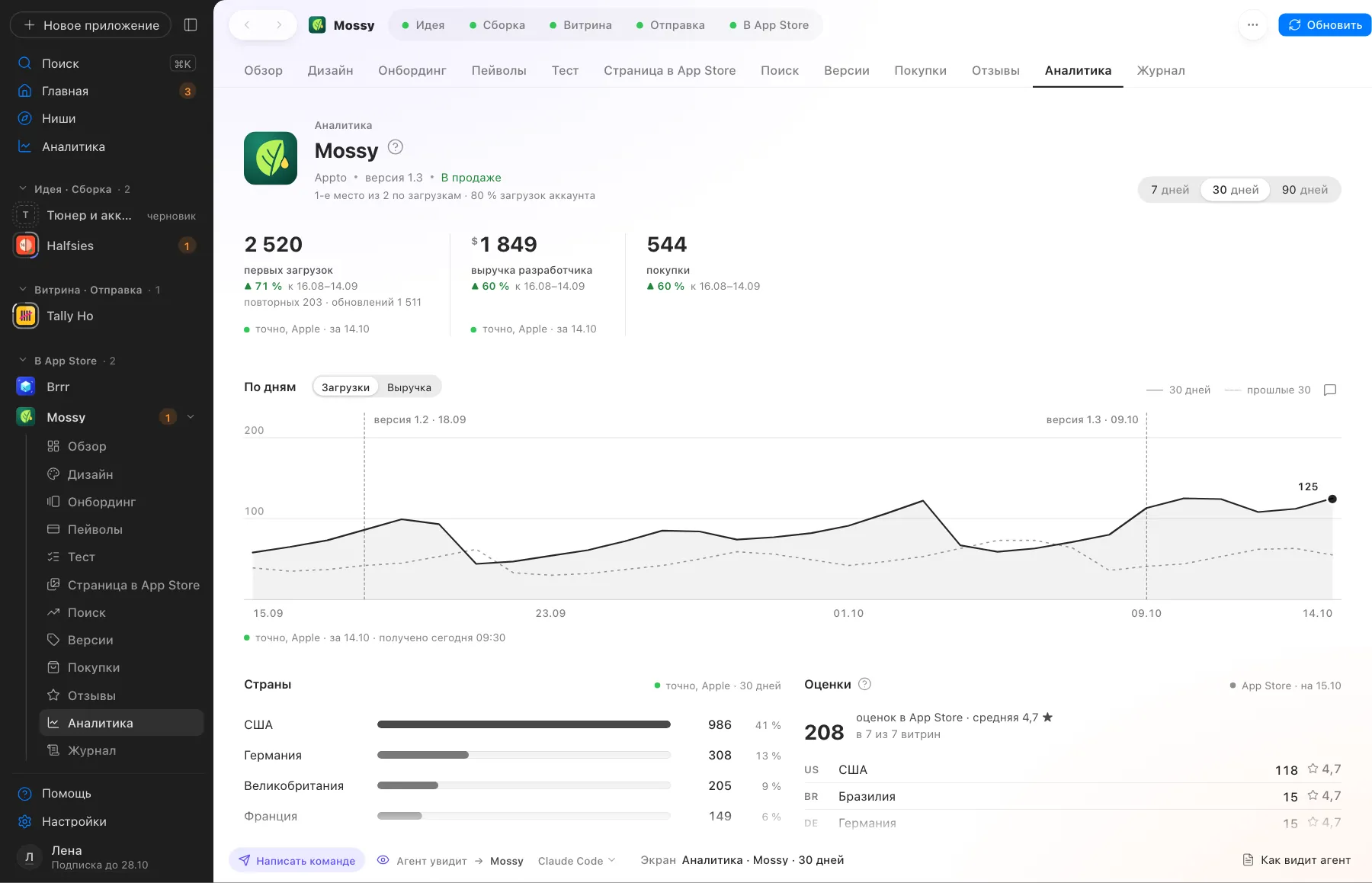Viewport: 1372px width, 883px height.
Task: Collapse the Mossy sidebar submenu chevron
Action: pos(191,417)
